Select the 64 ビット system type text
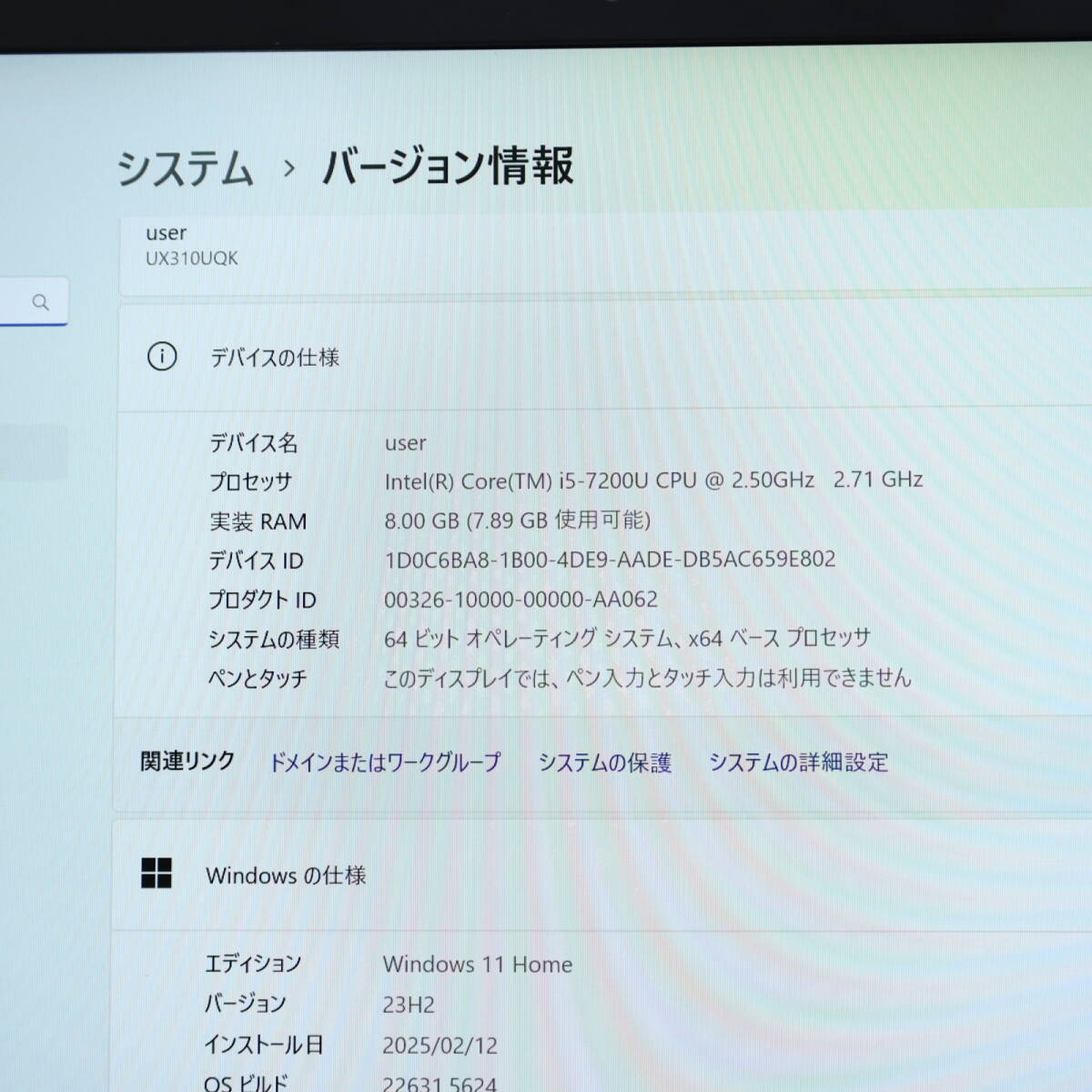Viewport: 1092px width, 1092px height. pyautogui.click(x=627, y=638)
